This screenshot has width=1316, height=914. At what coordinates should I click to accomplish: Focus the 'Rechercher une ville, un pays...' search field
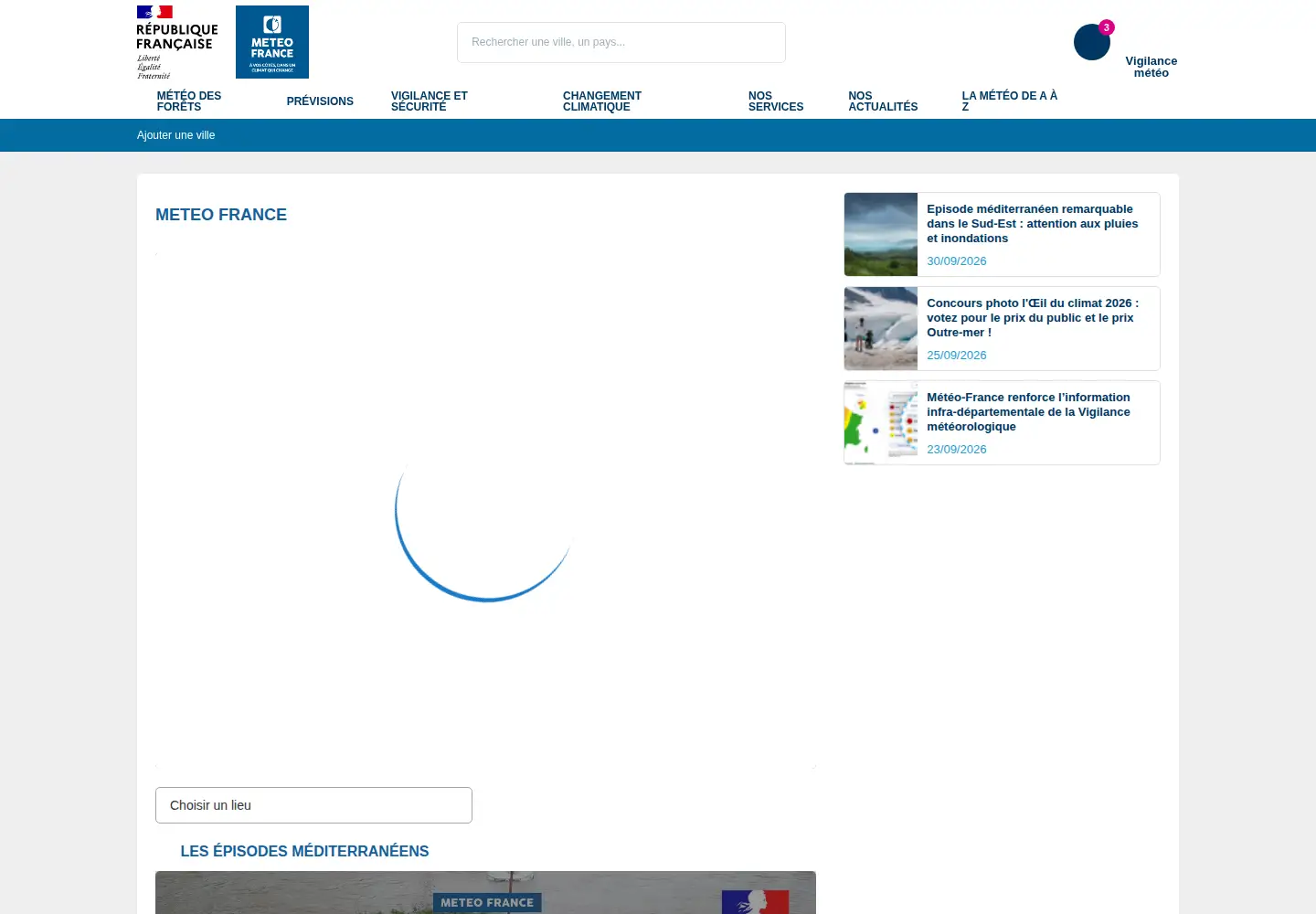621,42
